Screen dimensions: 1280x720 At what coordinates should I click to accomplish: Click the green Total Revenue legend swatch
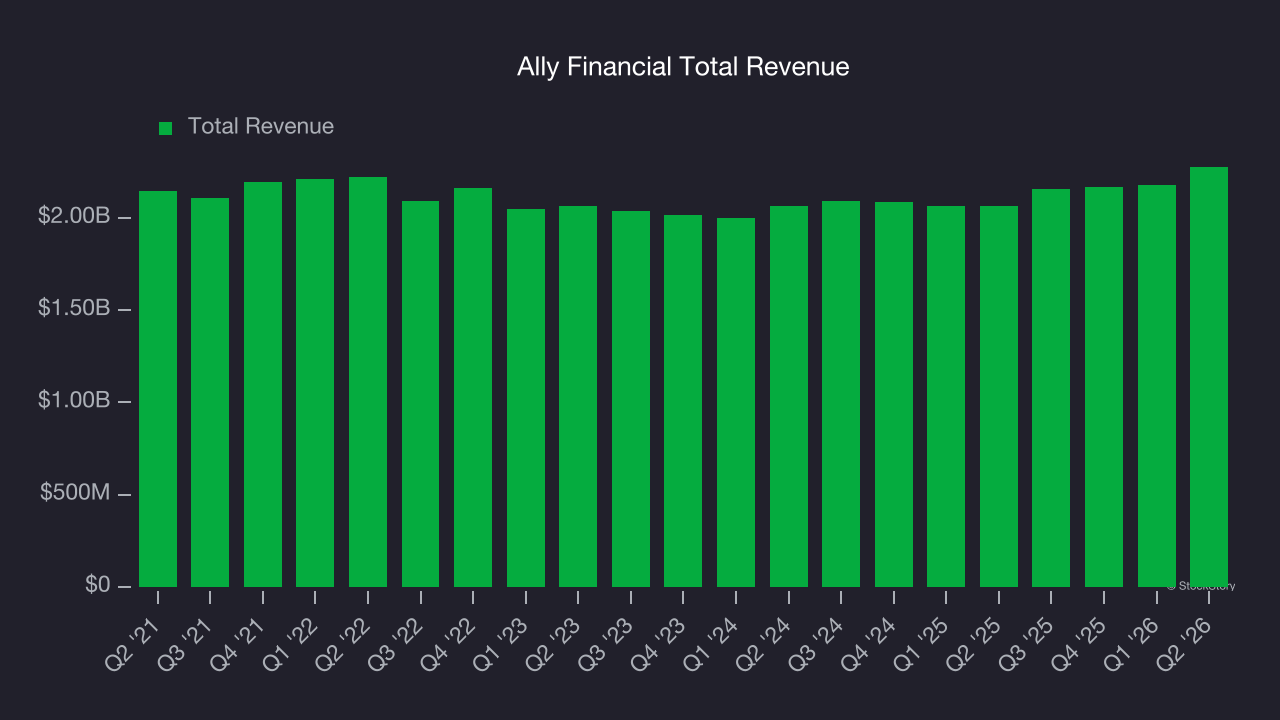[166, 128]
